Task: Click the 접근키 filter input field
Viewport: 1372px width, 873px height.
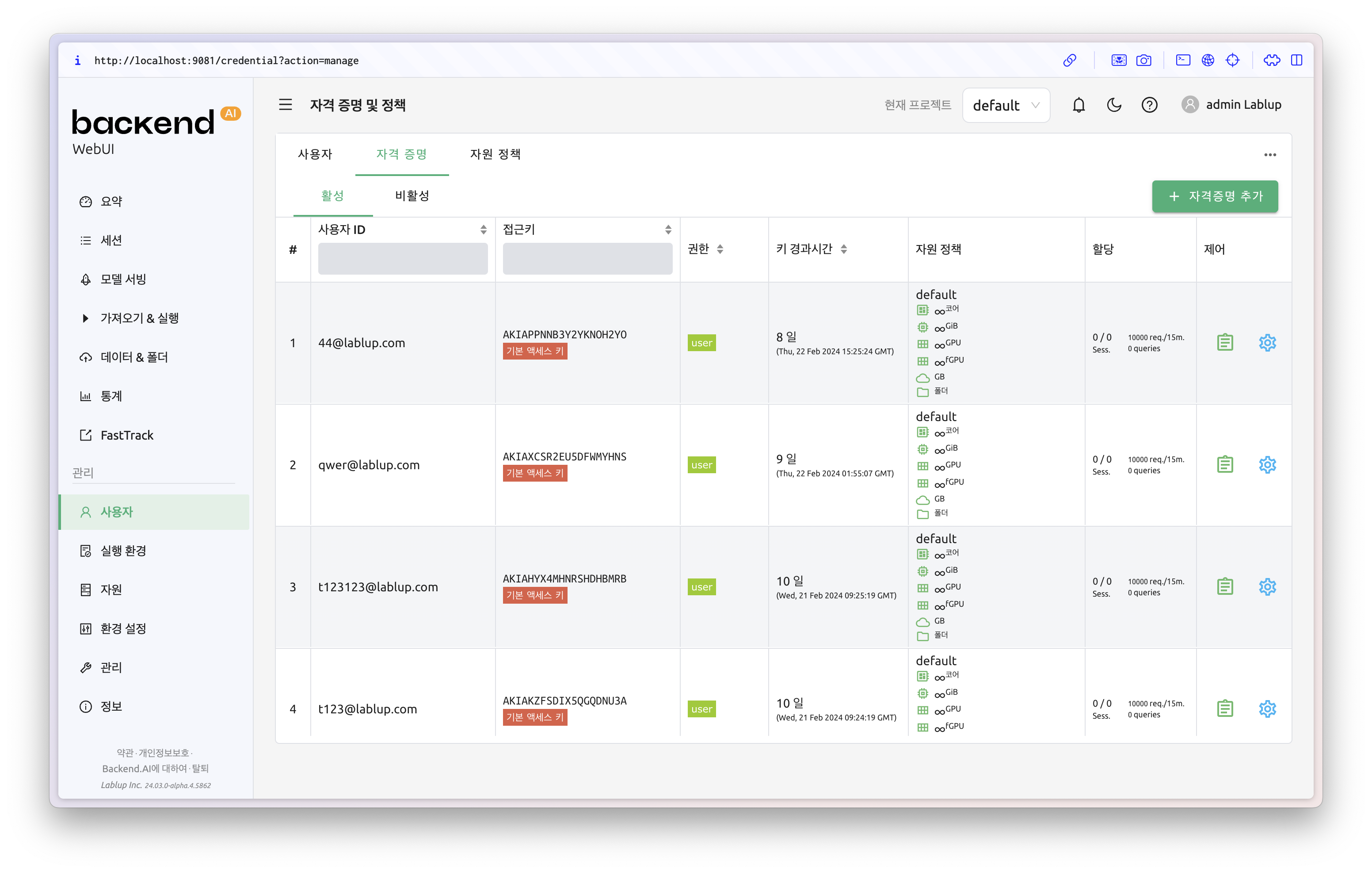Action: click(x=587, y=259)
